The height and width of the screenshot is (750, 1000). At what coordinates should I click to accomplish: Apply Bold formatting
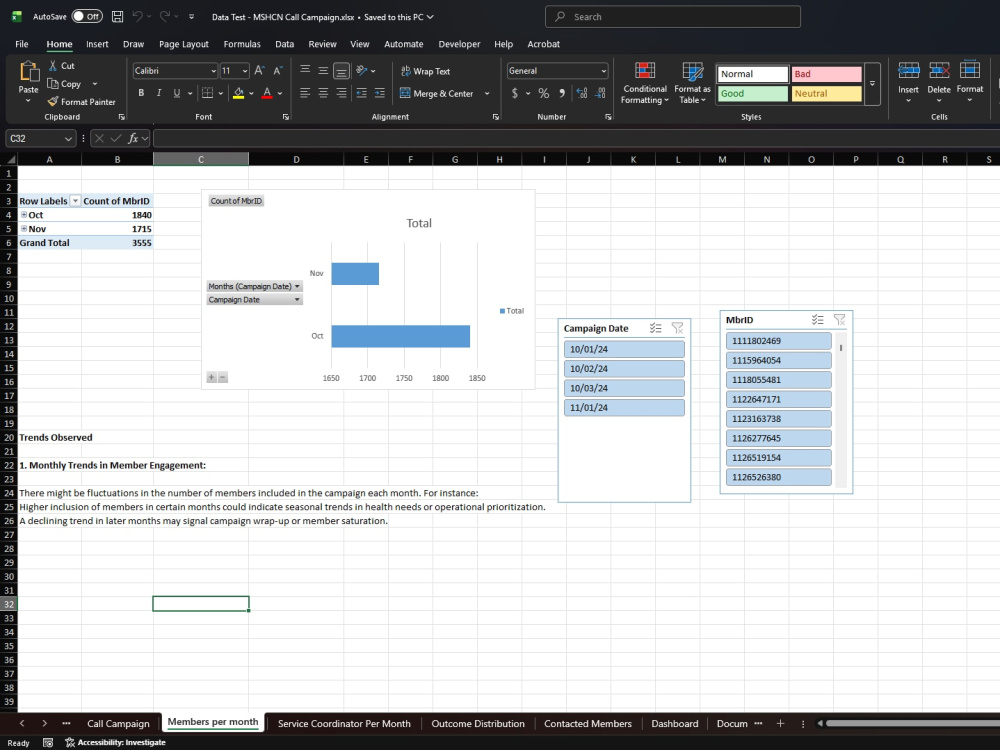[141, 93]
